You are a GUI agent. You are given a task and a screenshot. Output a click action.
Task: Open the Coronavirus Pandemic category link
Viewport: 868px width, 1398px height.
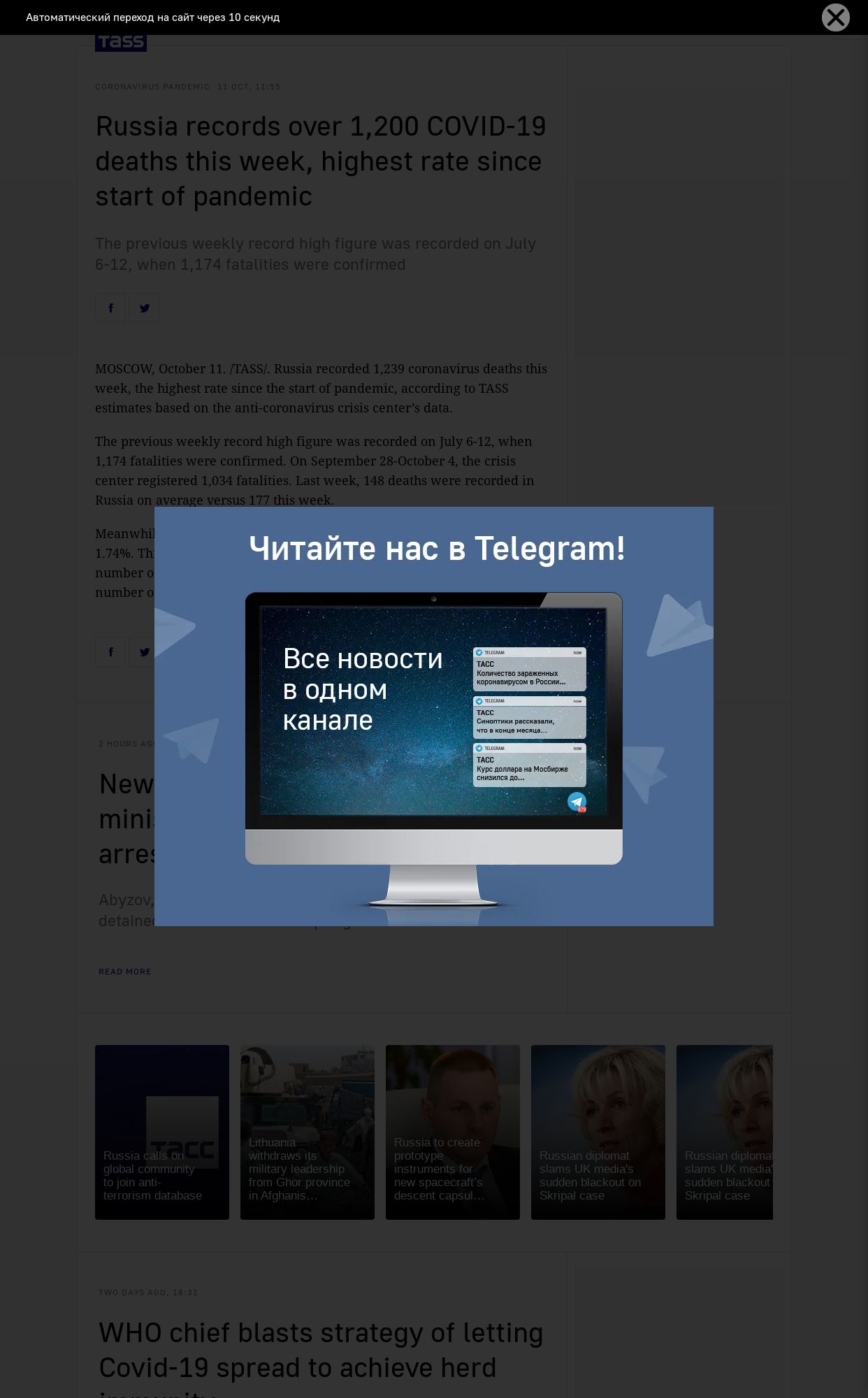click(152, 87)
